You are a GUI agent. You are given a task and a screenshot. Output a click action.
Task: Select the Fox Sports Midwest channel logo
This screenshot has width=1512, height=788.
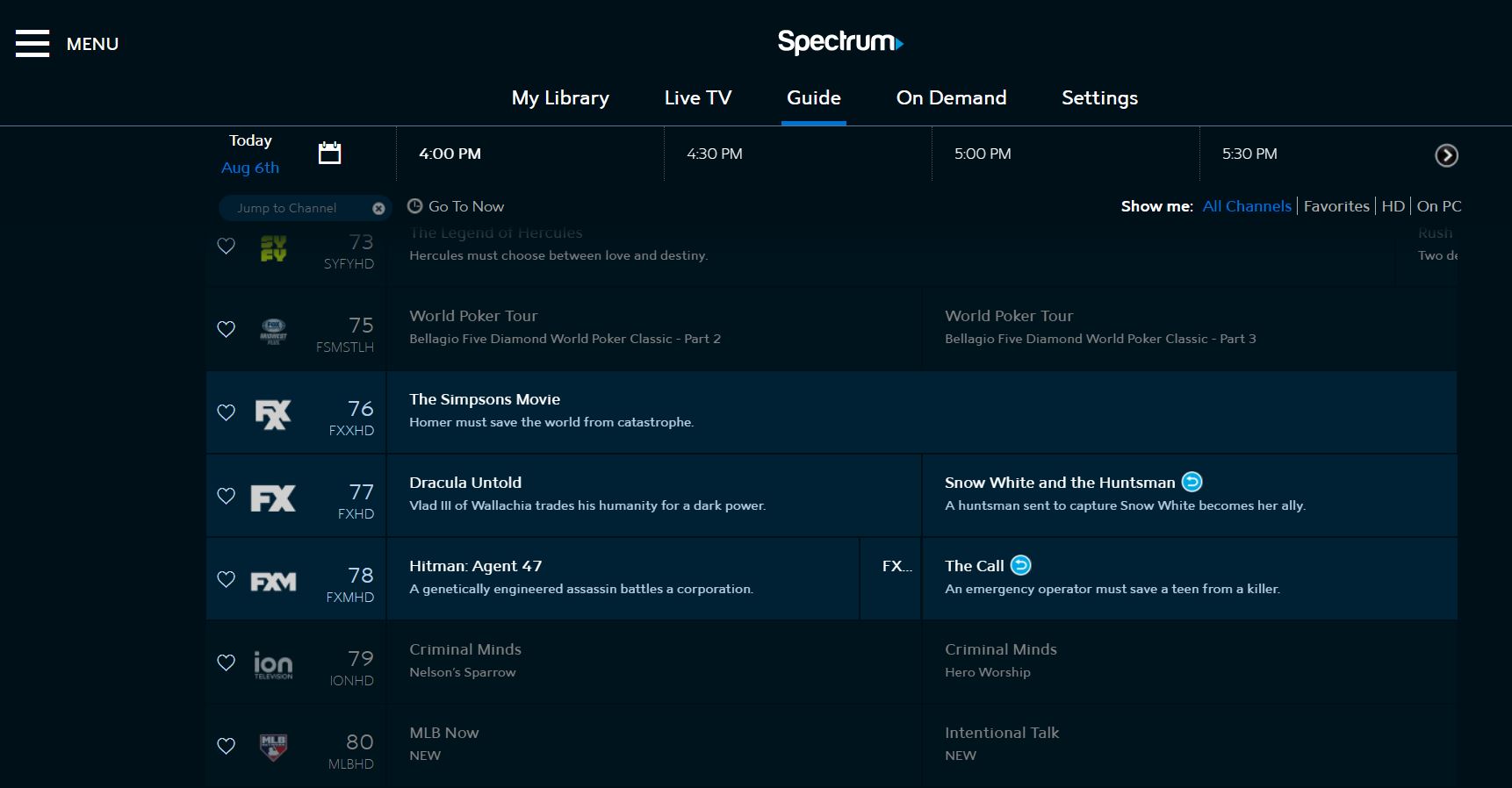(273, 331)
